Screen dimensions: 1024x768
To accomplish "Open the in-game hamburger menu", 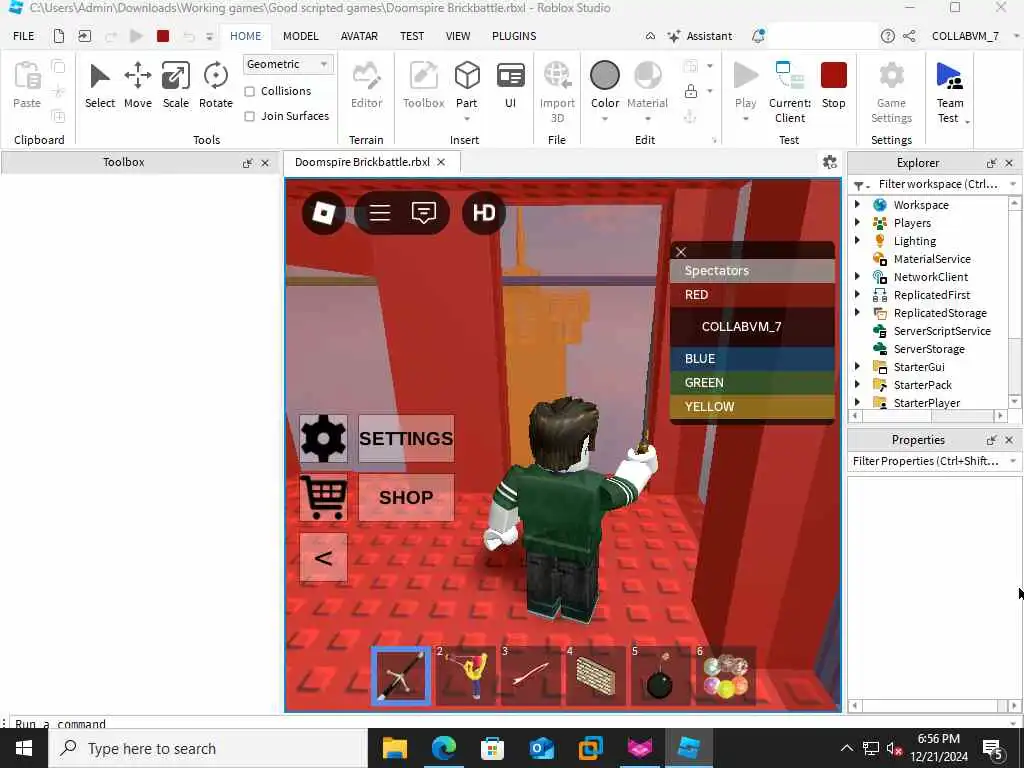I will (x=380, y=213).
